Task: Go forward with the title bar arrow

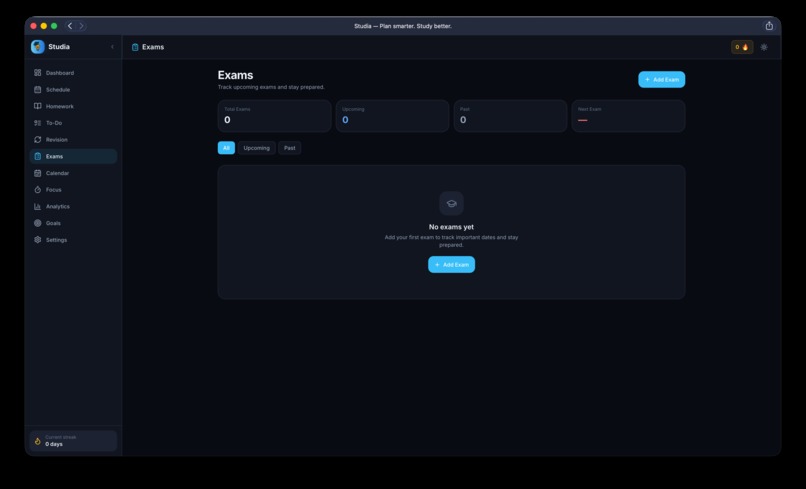Action: tap(81, 26)
